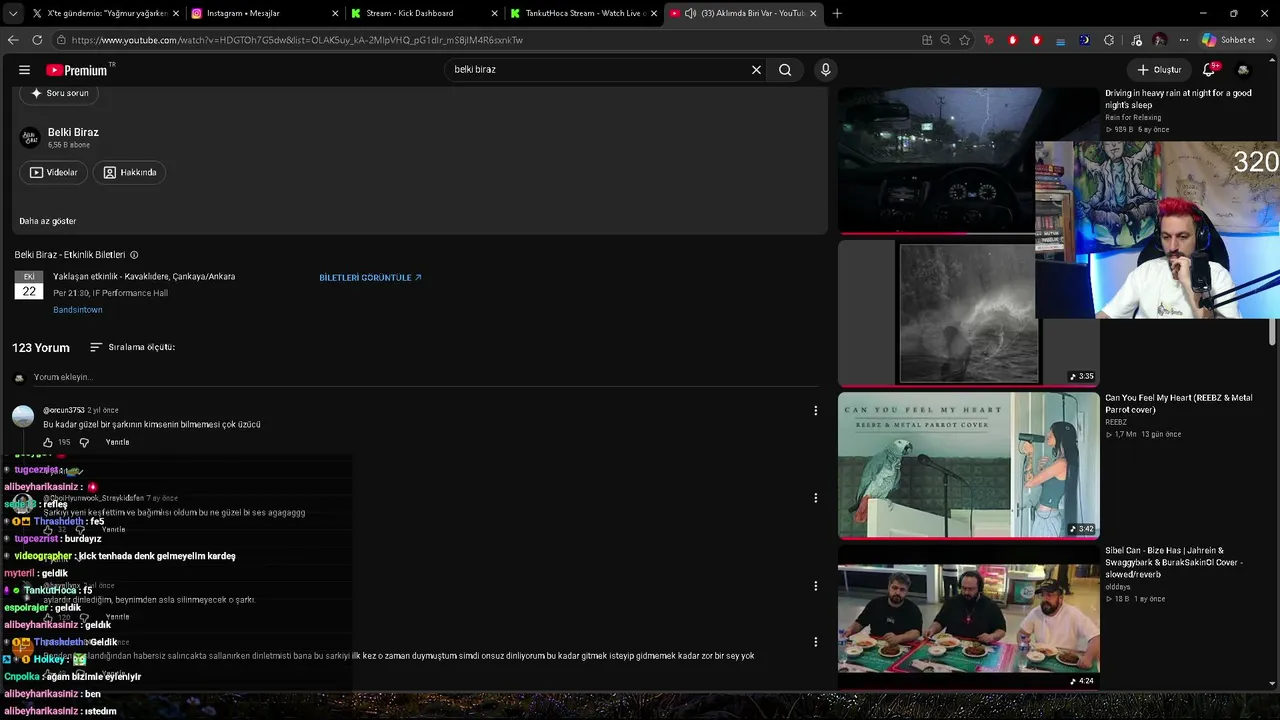Close the Stream - Kick Dashboard tab
The width and height of the screenshot is (1280, 720).
coord(494,13)
